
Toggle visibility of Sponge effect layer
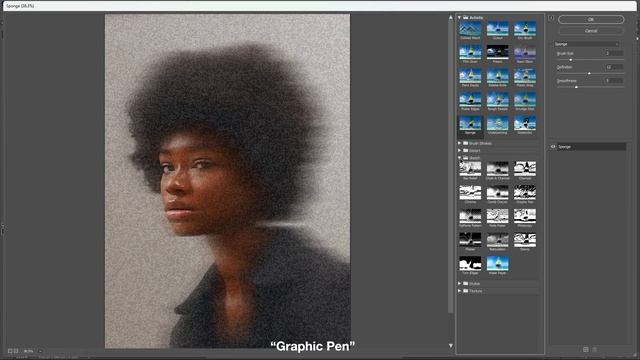point(553,147)
